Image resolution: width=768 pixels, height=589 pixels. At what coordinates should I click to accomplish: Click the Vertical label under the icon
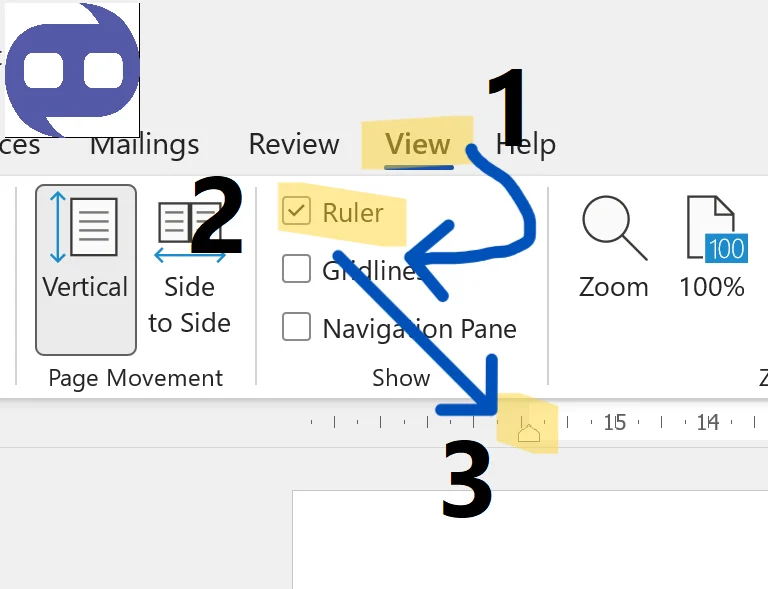click(85, 287)
